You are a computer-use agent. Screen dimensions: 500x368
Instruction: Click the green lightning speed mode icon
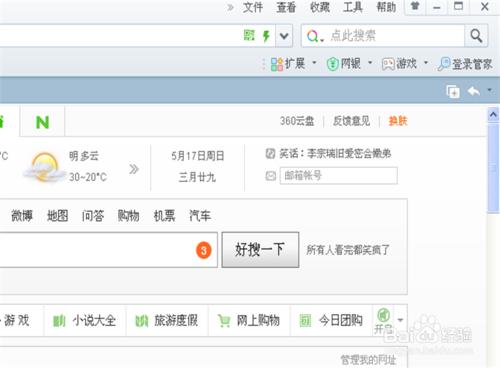[266, 36]
